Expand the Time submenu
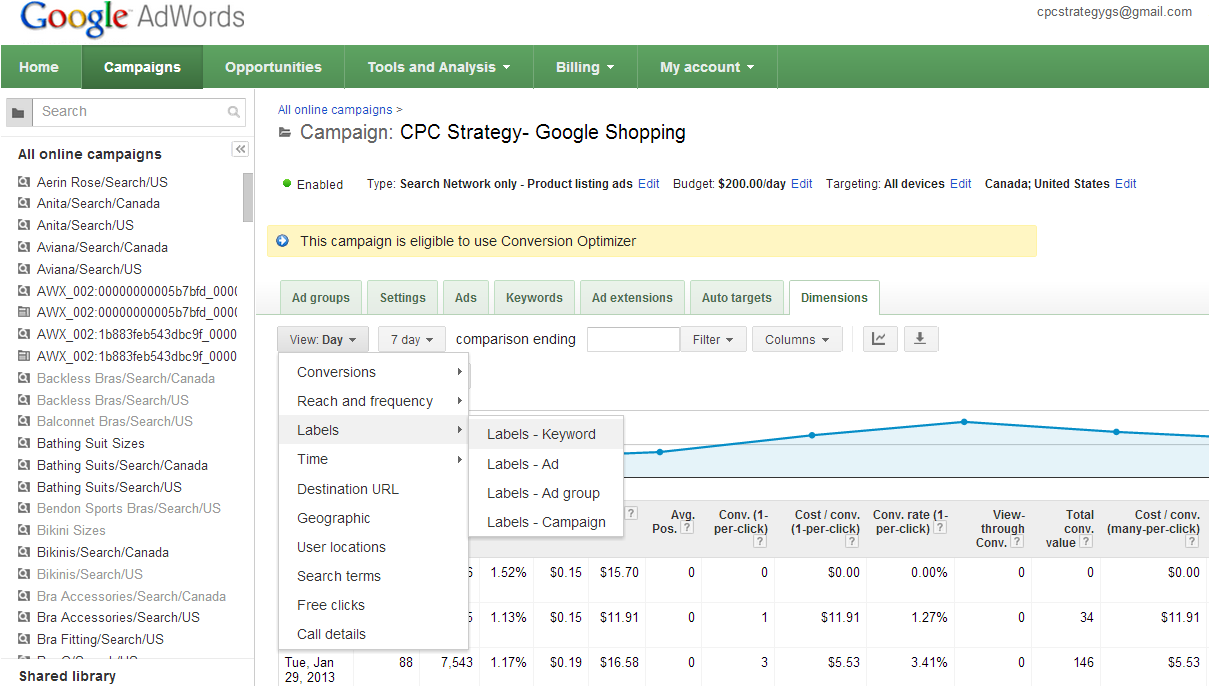 tap(373, 459)
